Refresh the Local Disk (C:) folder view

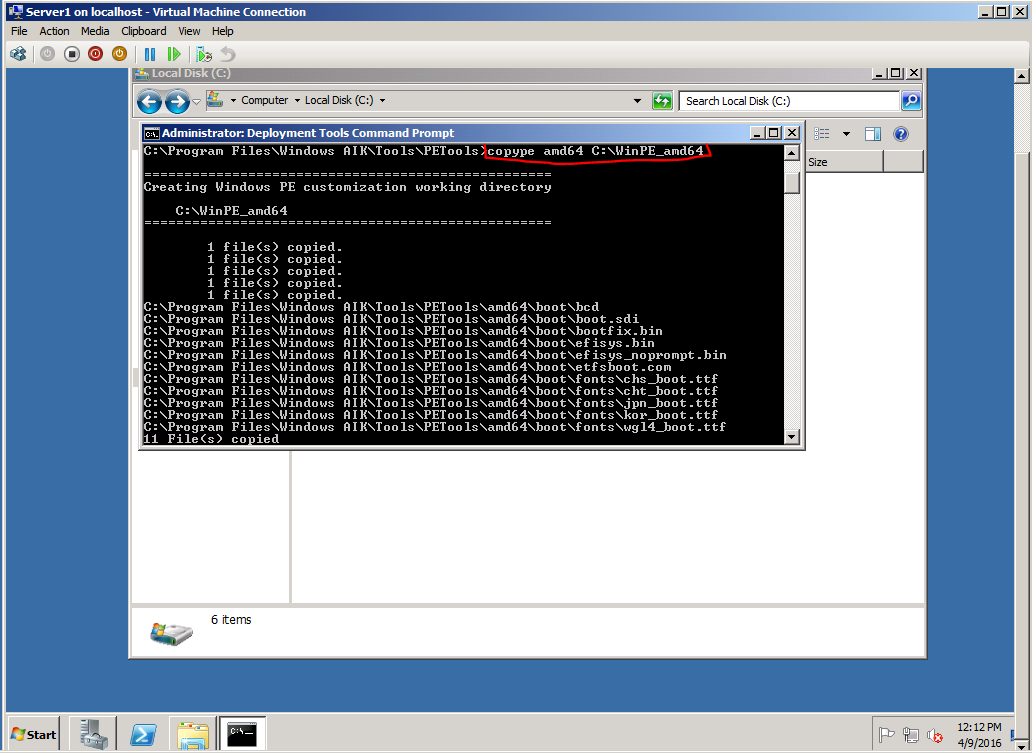661,101
